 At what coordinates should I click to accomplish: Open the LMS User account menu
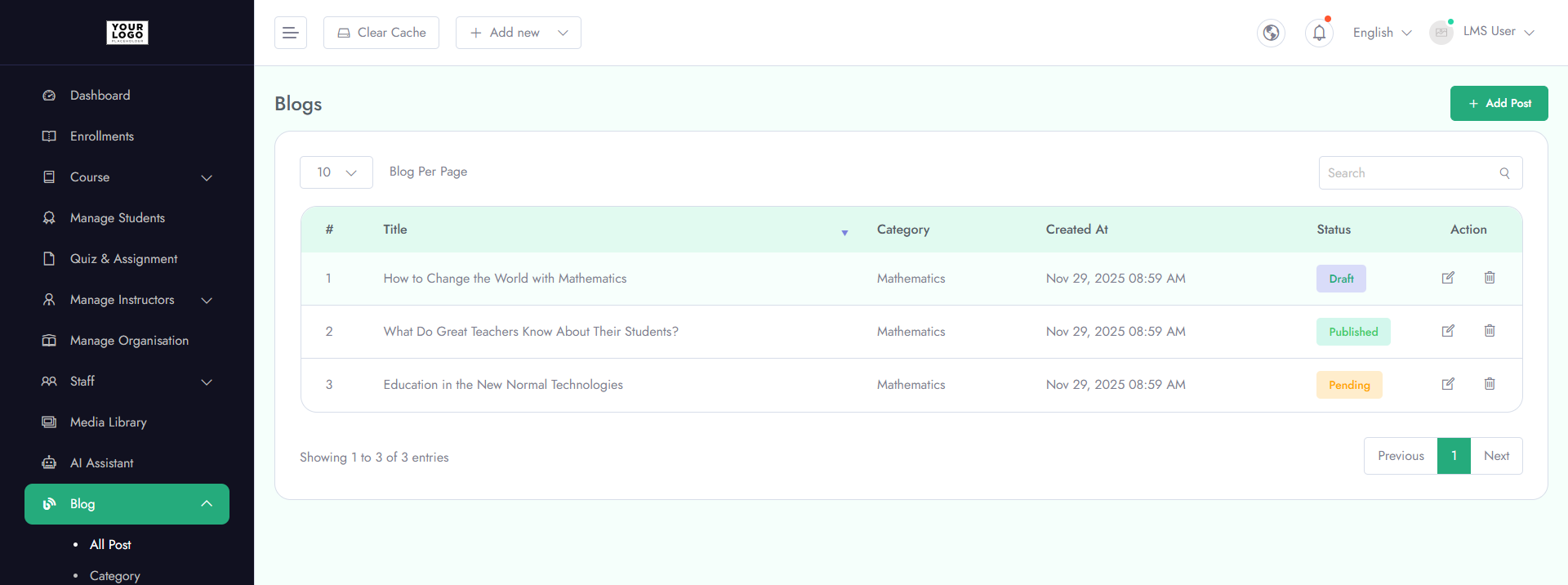[1499, 31]
